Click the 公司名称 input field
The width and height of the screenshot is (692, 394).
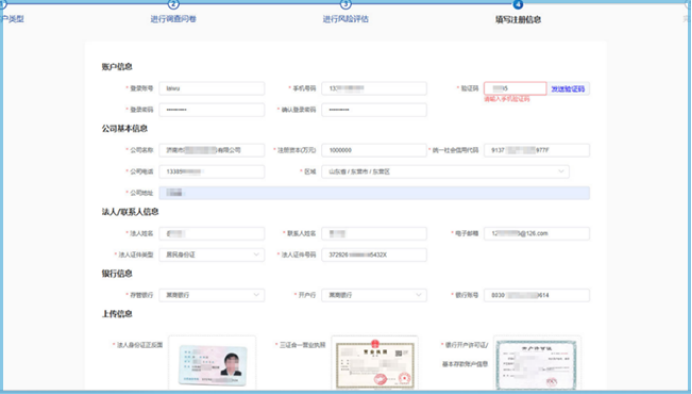click(x=212, y=150)
